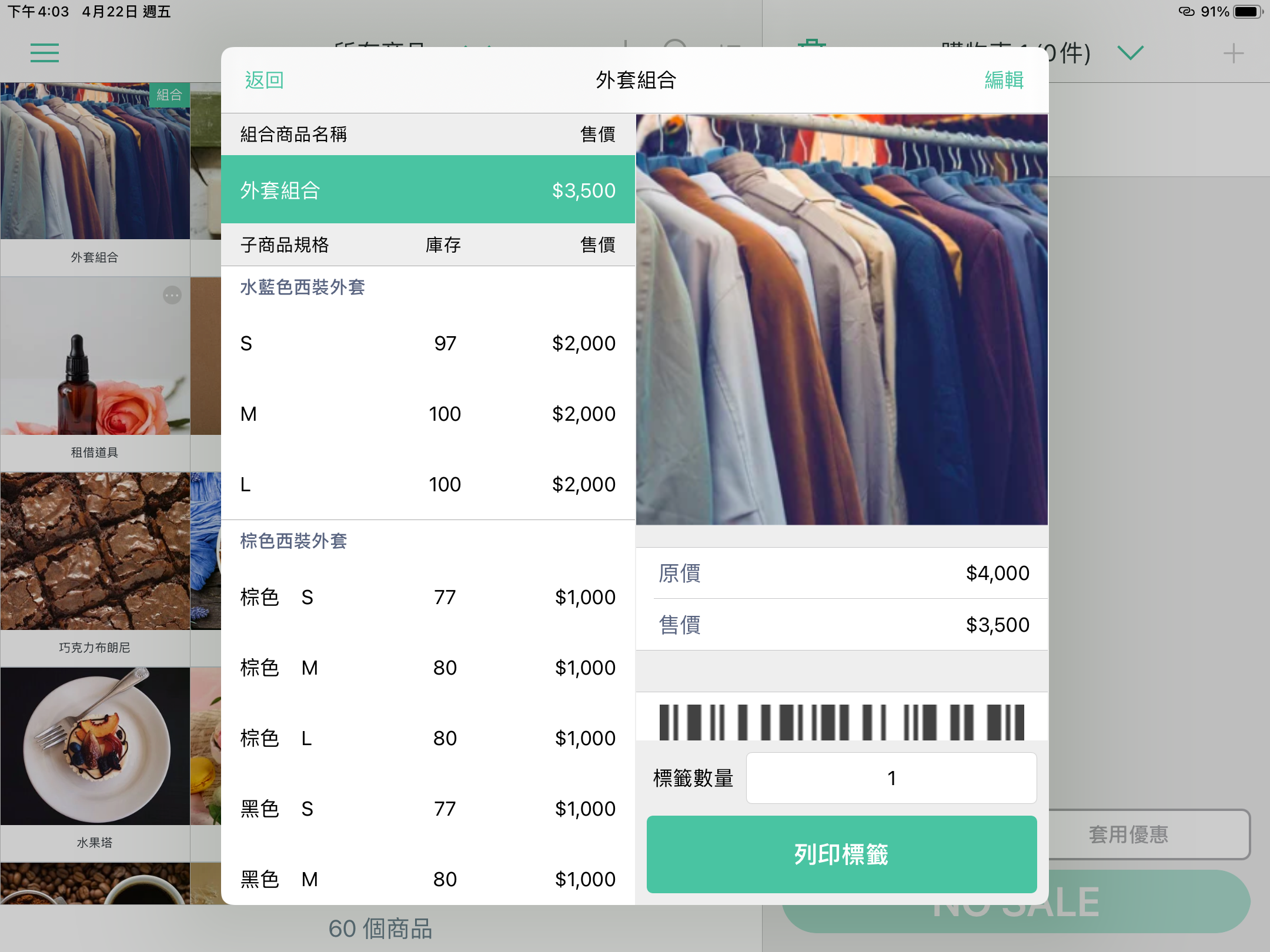Viewport: 1270px width, 952px height.
Task: Tap 返回 to go back
Action: 265,80
